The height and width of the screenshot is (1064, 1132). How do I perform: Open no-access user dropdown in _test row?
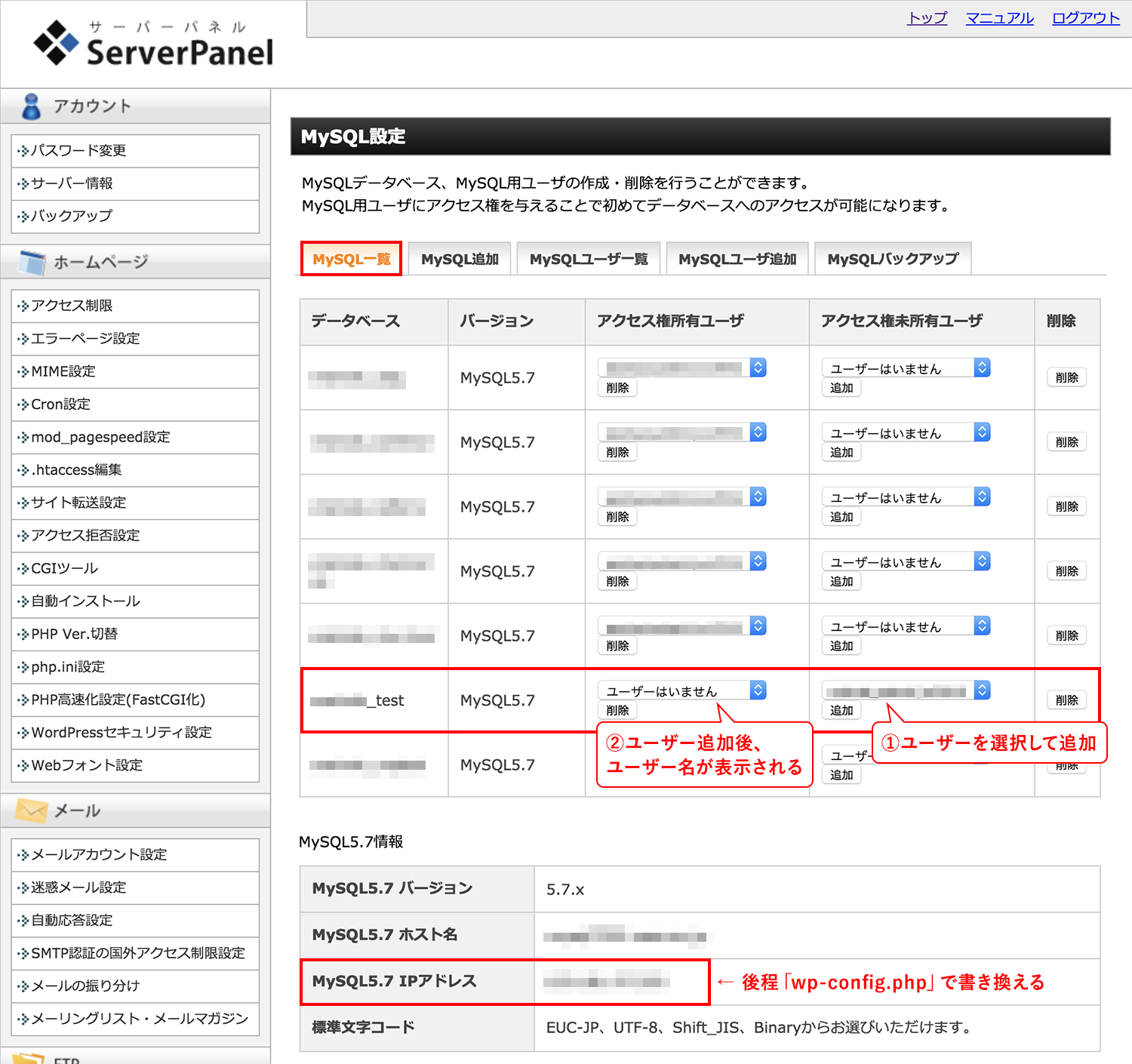[906, 690]
